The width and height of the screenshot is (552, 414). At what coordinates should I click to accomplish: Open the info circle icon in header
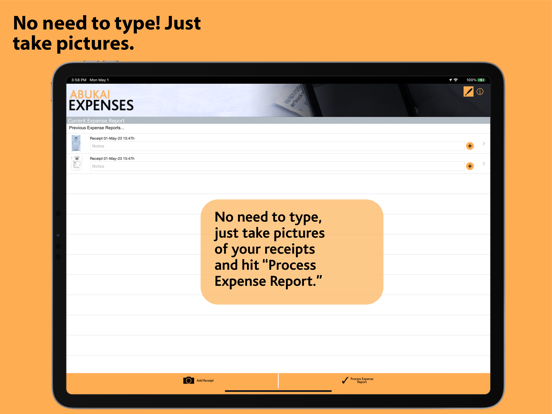tap(480, 92)
